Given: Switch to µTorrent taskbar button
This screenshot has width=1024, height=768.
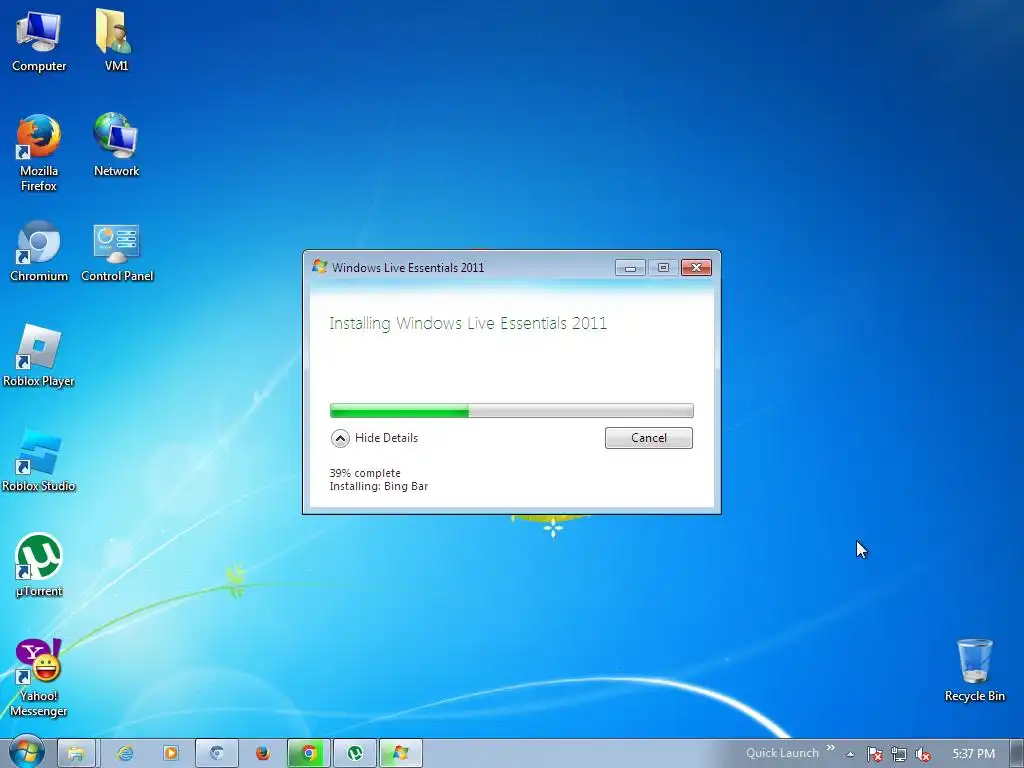Looking at the screenshot, I should click(x=355, y=753).
